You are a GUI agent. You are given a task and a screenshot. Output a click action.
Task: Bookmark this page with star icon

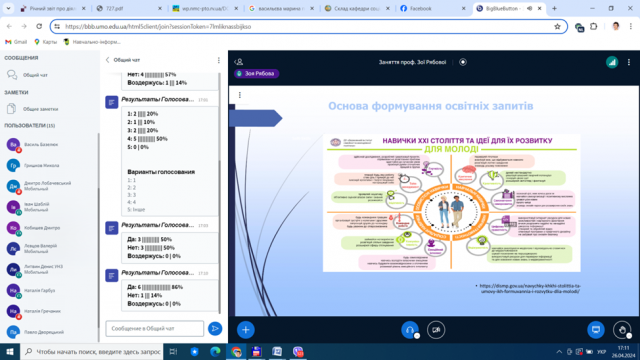coord(557,27)
